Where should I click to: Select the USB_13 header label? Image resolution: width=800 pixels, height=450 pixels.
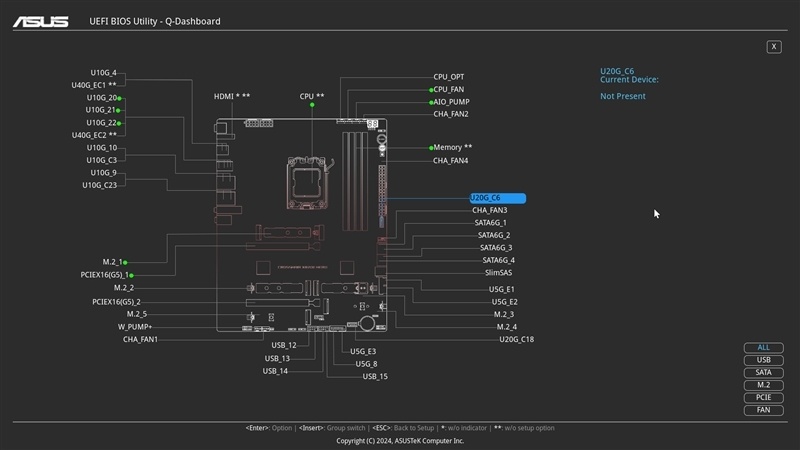277,359
